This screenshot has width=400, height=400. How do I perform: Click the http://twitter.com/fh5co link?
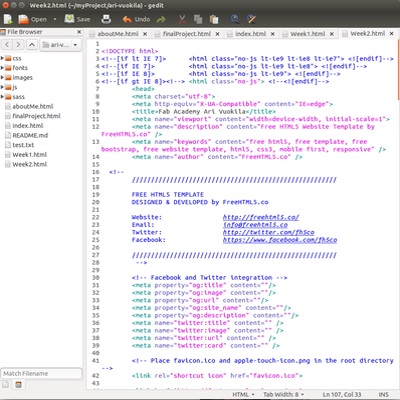[268, 232]
